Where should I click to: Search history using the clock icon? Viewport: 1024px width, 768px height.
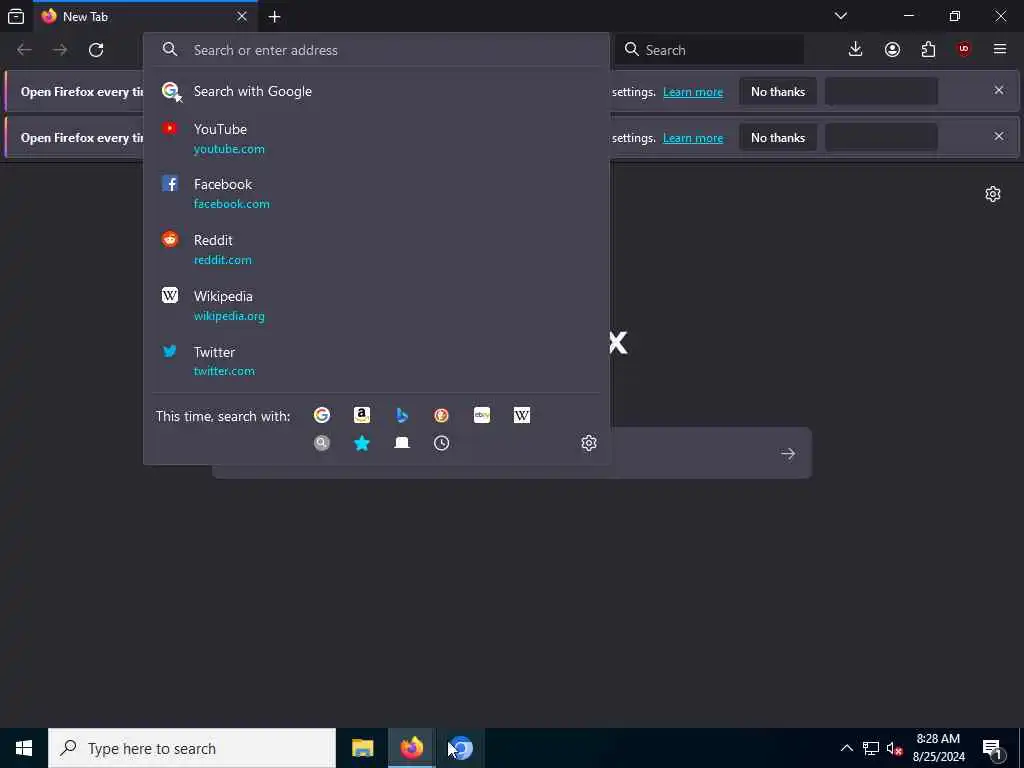pos(441,443)
